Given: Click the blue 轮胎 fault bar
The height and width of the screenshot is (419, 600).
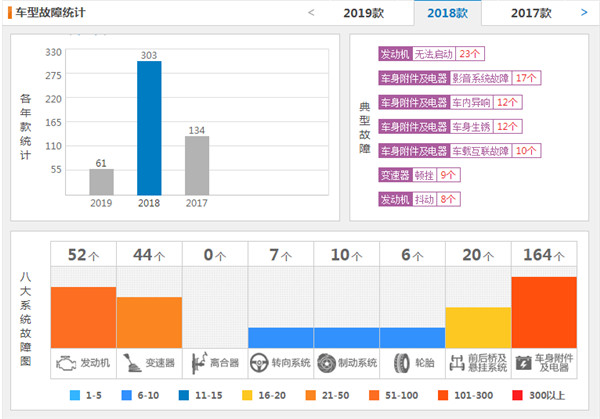Looking at the screenshot, I should point(412,338).
